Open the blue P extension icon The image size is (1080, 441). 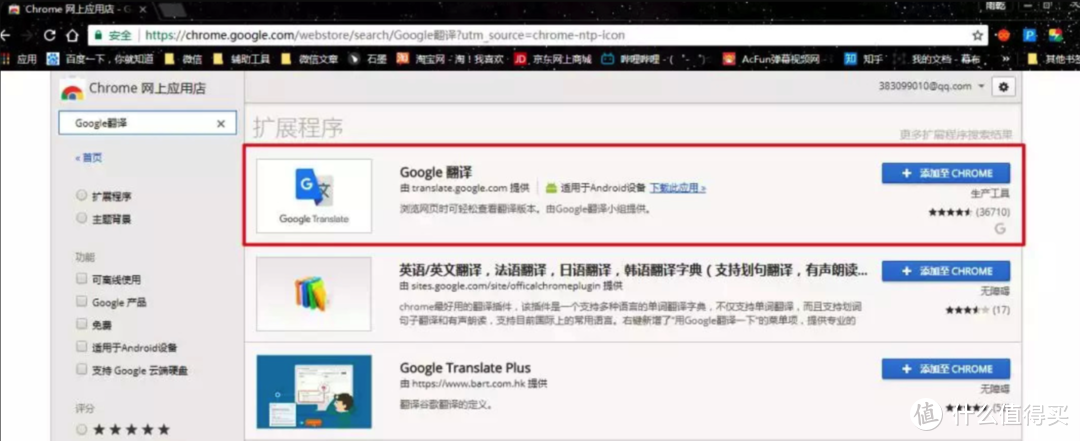[1030, 35]
